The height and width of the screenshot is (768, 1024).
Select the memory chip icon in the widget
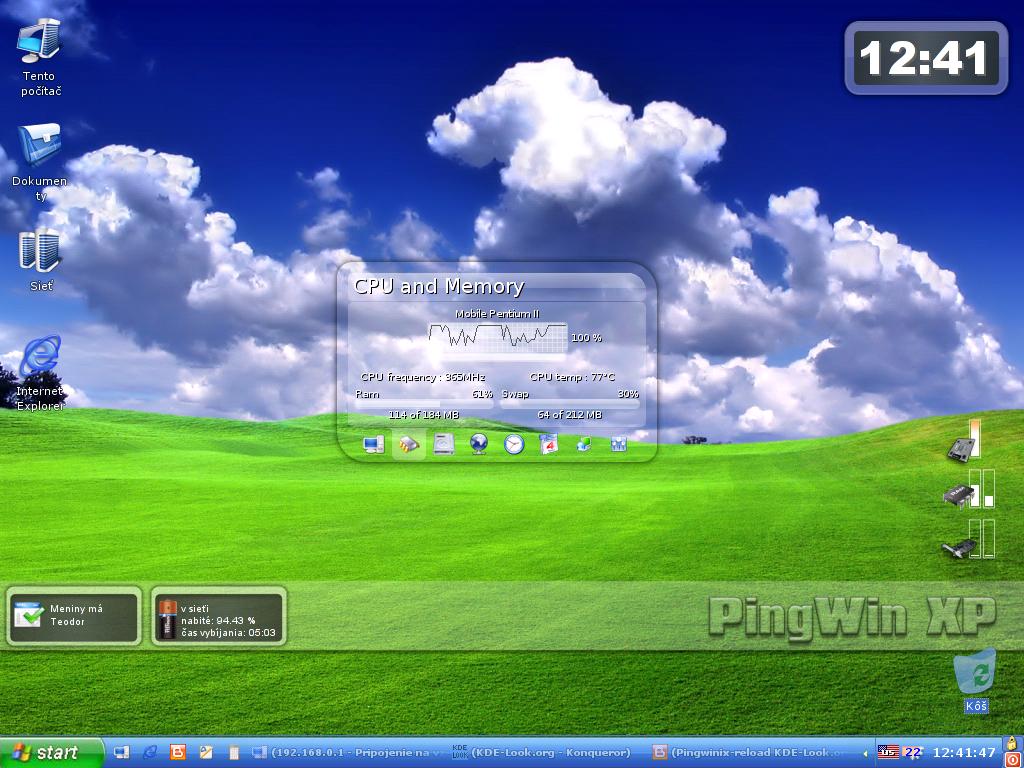[x=409, y=445]
